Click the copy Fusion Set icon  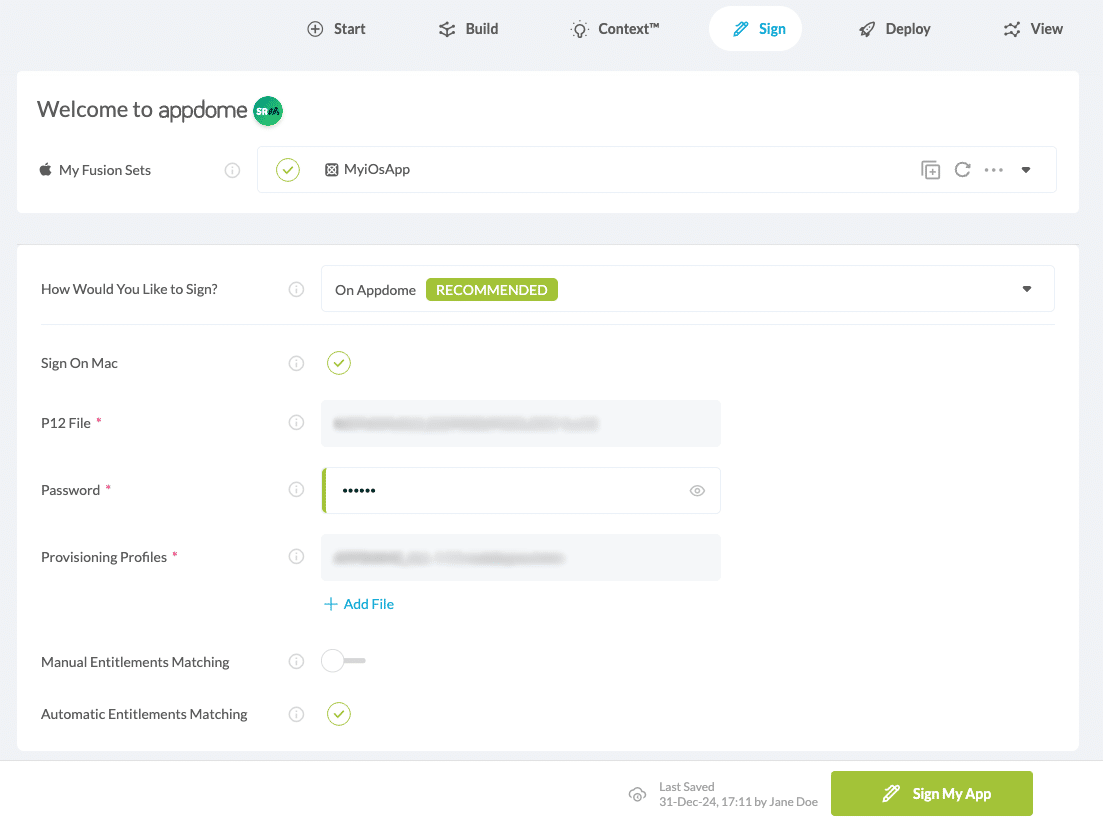coord(930,170)
